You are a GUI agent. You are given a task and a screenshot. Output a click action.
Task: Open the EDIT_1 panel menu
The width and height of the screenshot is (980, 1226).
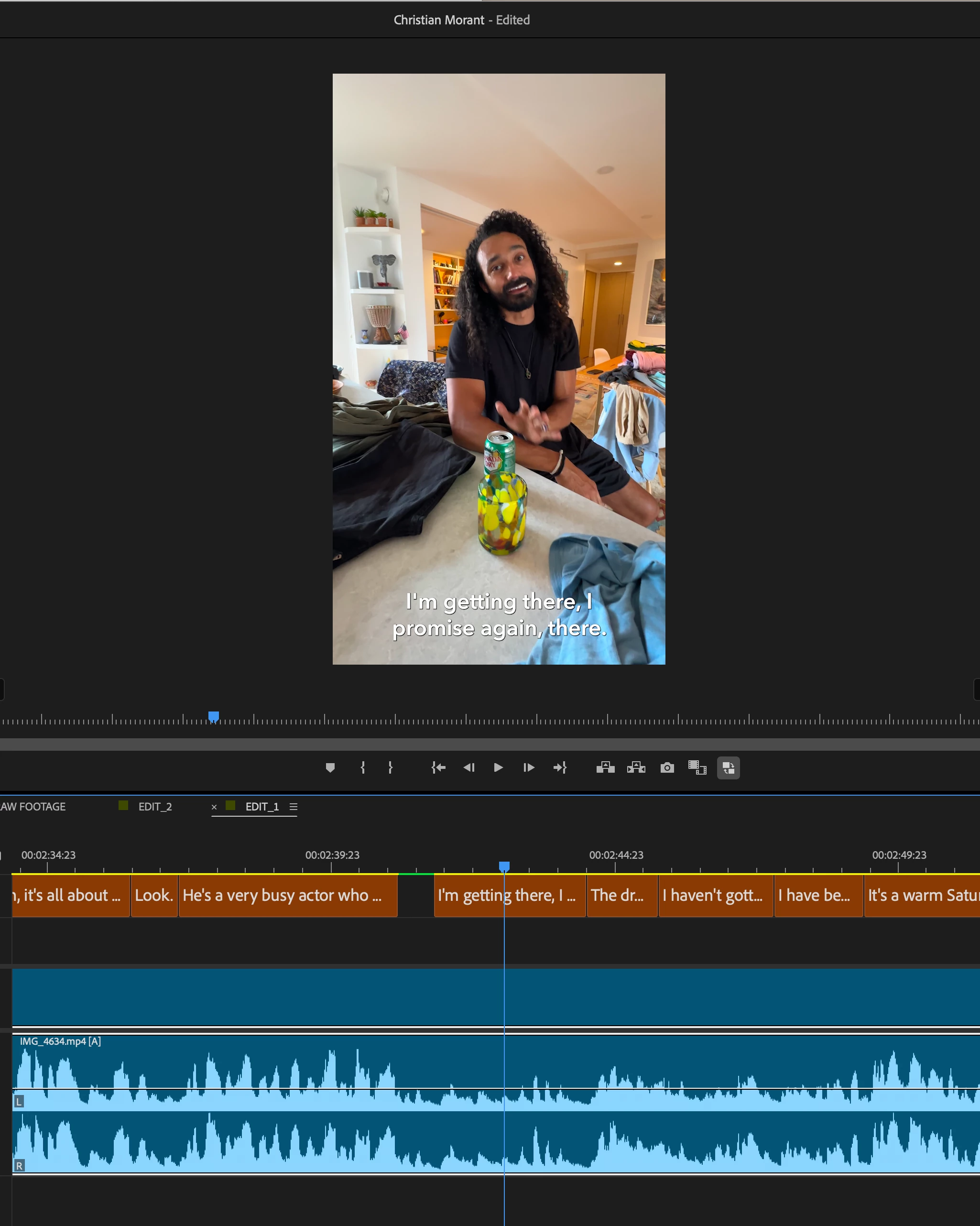294,806
